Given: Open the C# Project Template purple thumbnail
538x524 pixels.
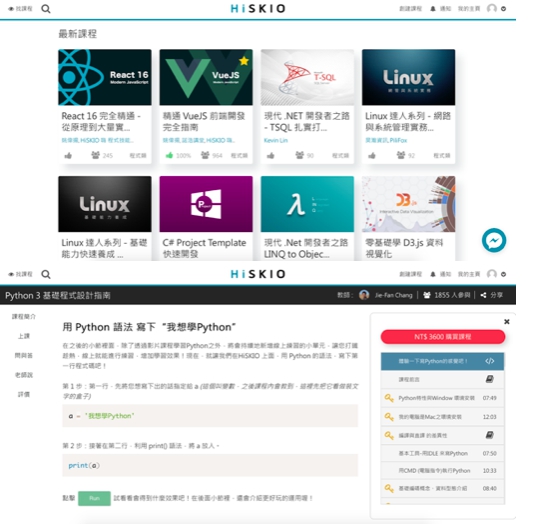Looking at the screenshot, I should tap(206, 204).
